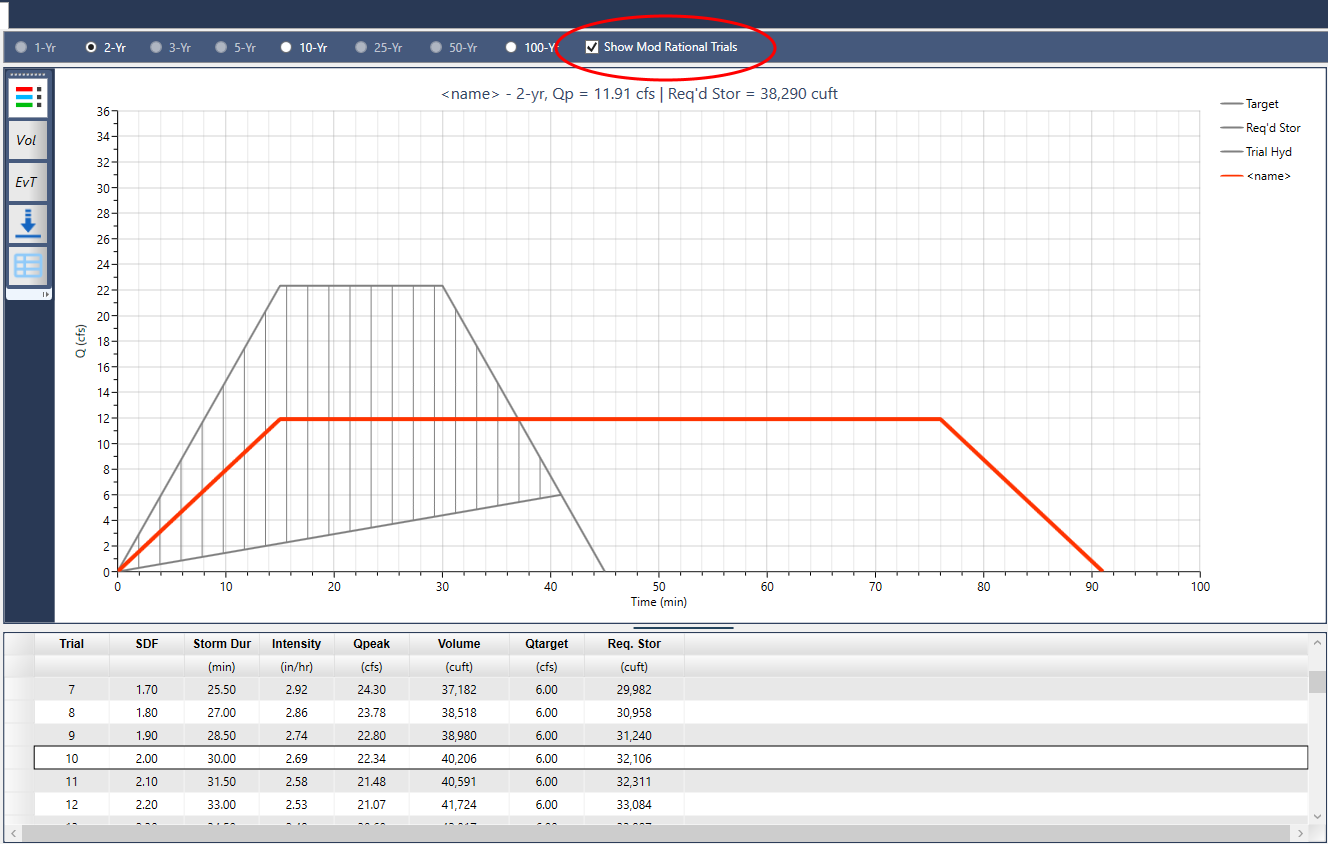Click the blue download/export results icon

click(x=27, y=223)
